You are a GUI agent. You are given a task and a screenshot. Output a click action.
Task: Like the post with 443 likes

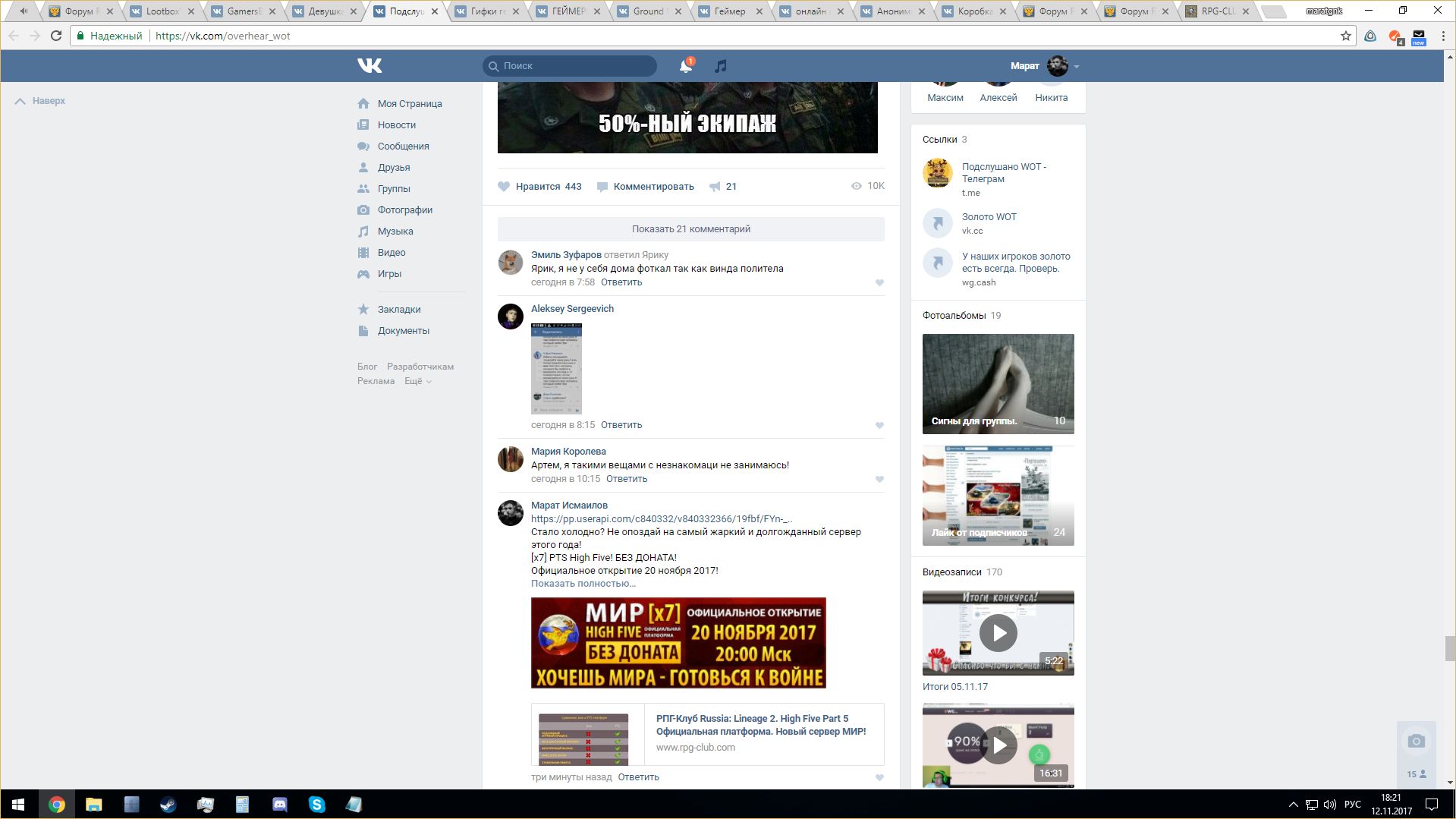[504, 187]
